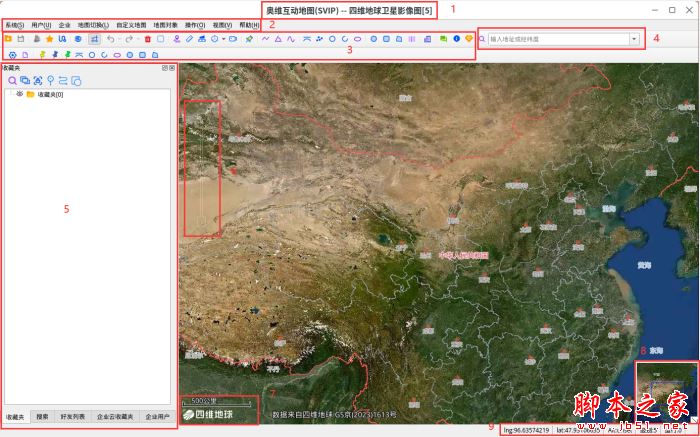Click the orange diamond VIP icon
The width and height of the screenshot is (700, 437).
[469, 39]
